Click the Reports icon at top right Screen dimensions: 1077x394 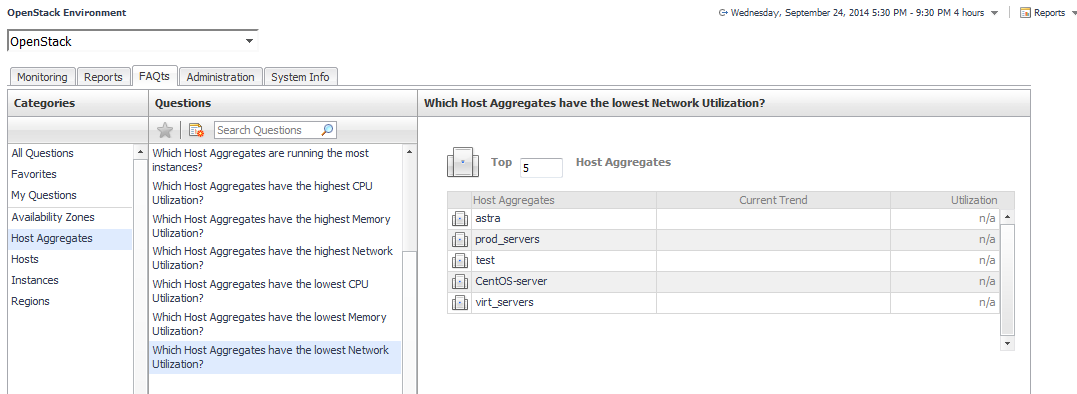point(1025,12)
